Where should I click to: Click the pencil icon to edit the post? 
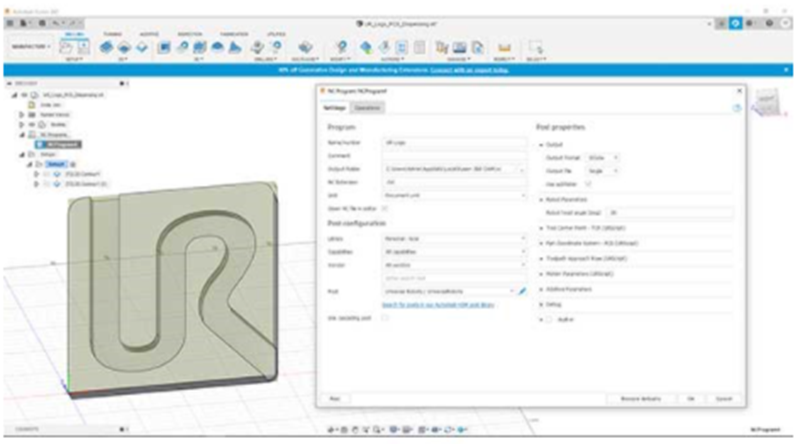coord(522,291)
